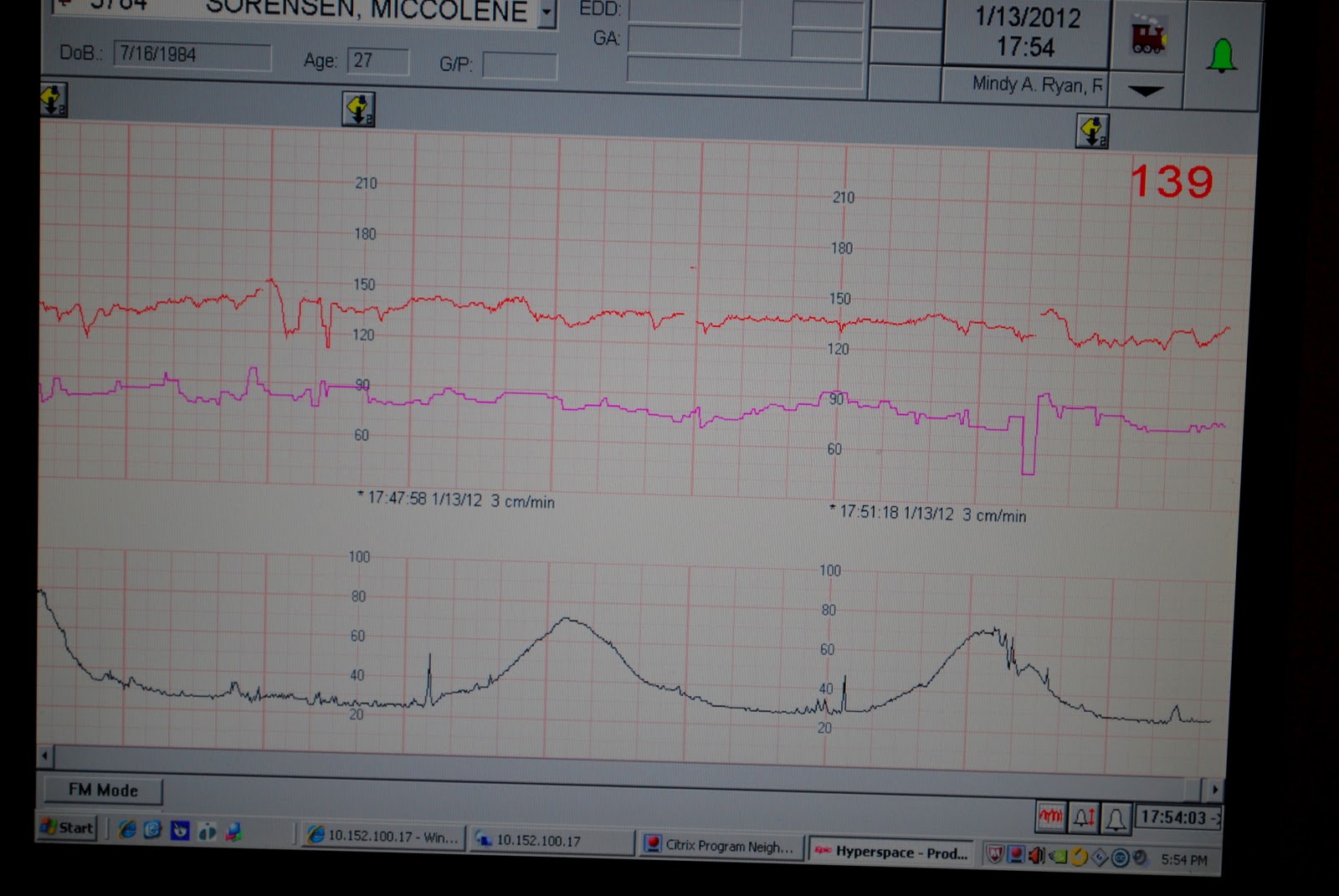Click the volume speaker tray icon
This screenshot has width=1339, height=896.
(x=1037, y=855)
